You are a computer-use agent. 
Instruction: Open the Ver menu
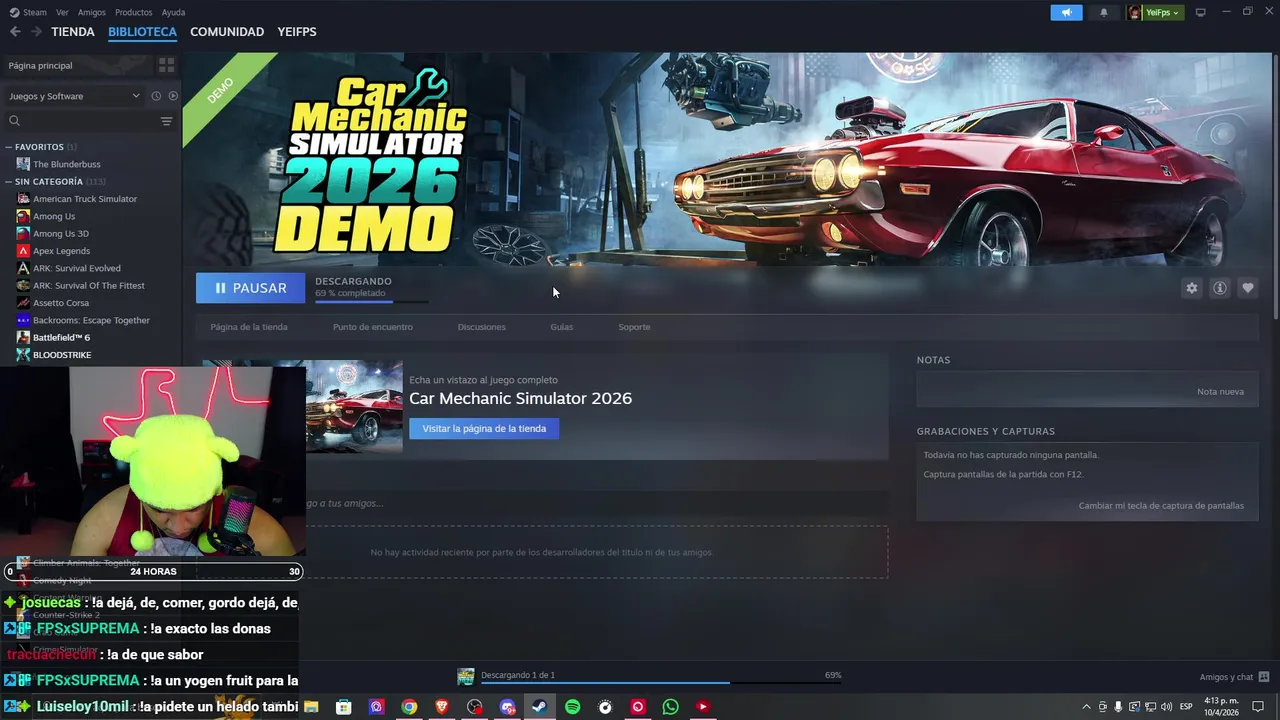[62, 12]
